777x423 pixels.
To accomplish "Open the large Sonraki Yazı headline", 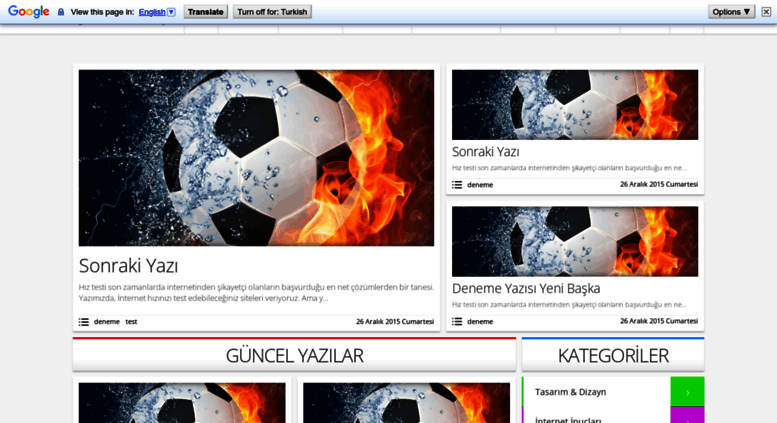I will 128,266.
